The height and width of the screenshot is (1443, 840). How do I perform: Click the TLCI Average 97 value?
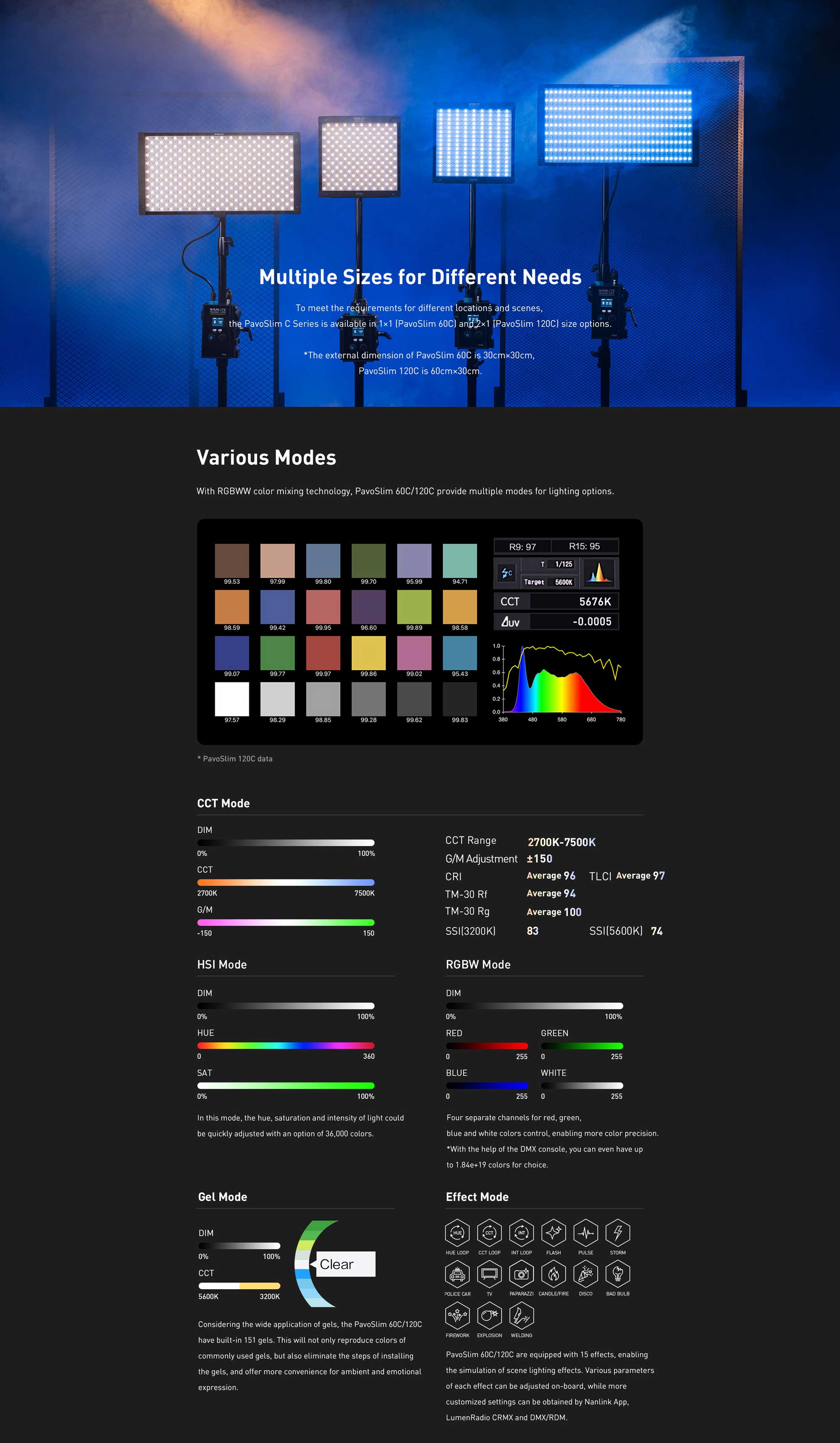[x=640, y=876]
